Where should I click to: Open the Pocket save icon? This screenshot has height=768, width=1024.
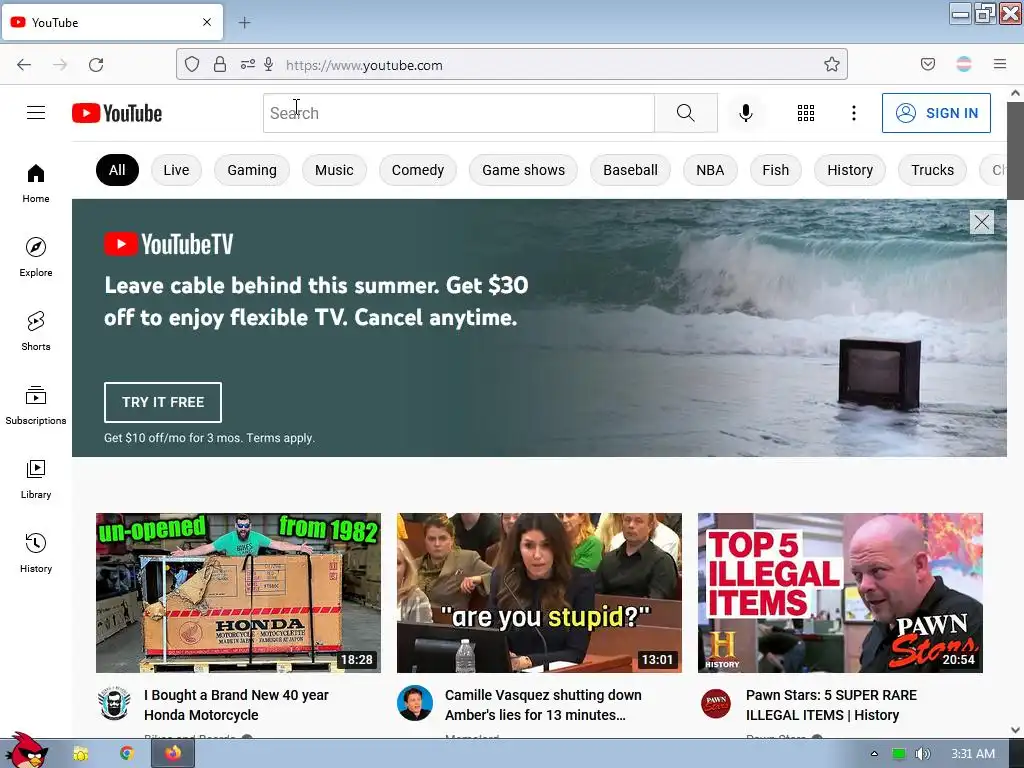coord(928,64)
